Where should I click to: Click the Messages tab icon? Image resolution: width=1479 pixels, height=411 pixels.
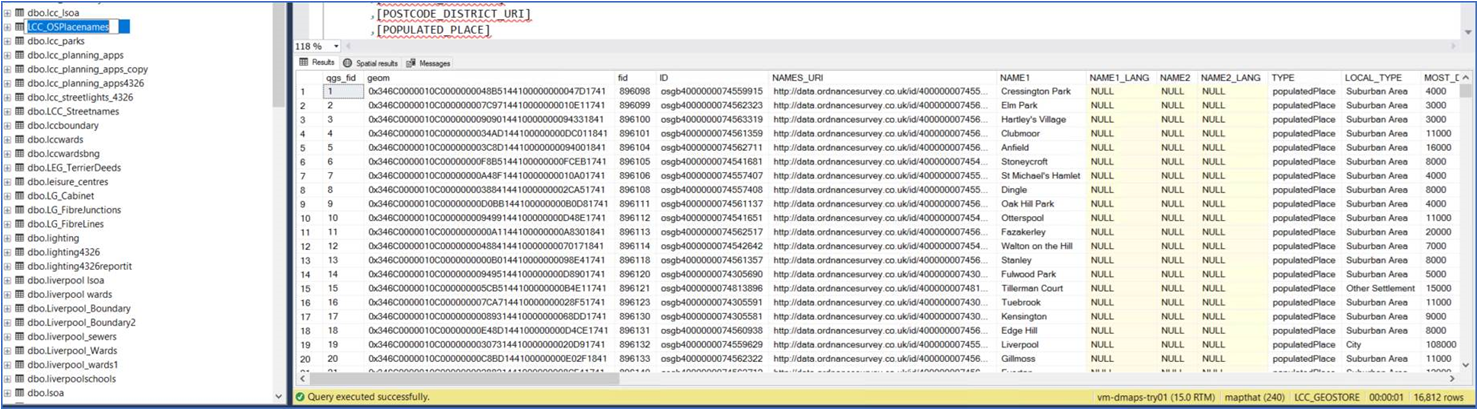pos(411,62)
